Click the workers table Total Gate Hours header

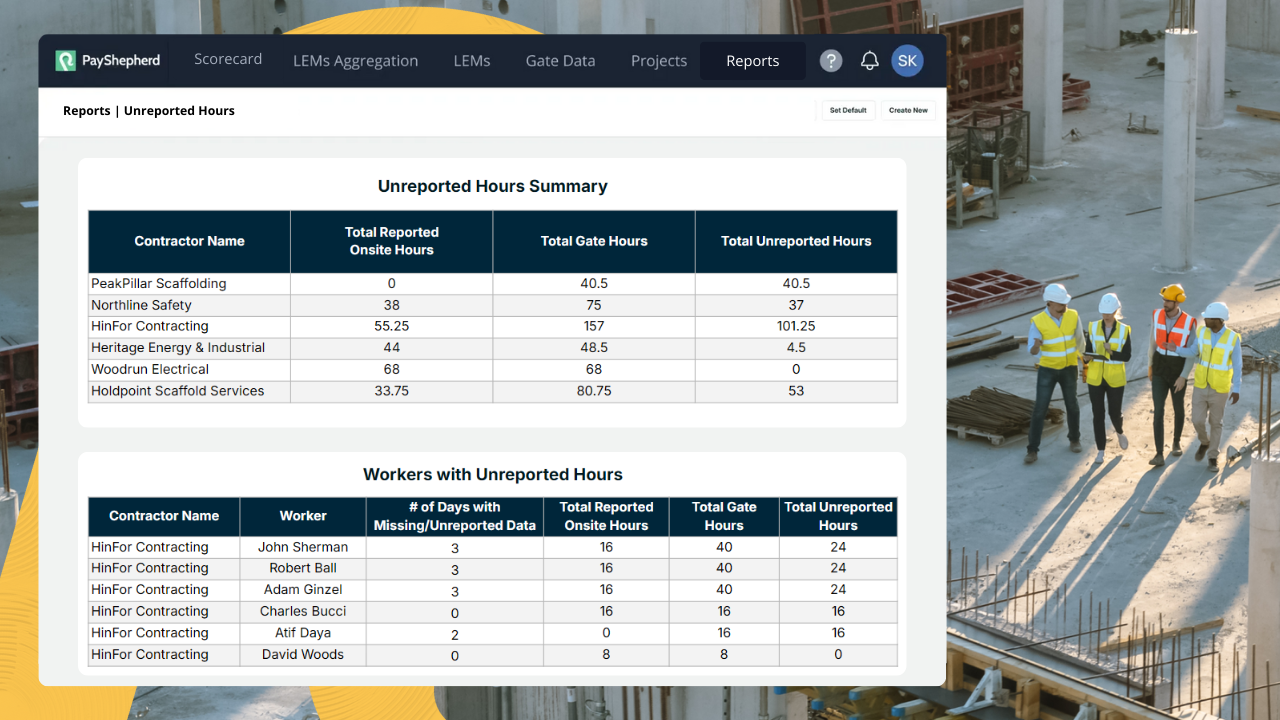tap(724, 516)
